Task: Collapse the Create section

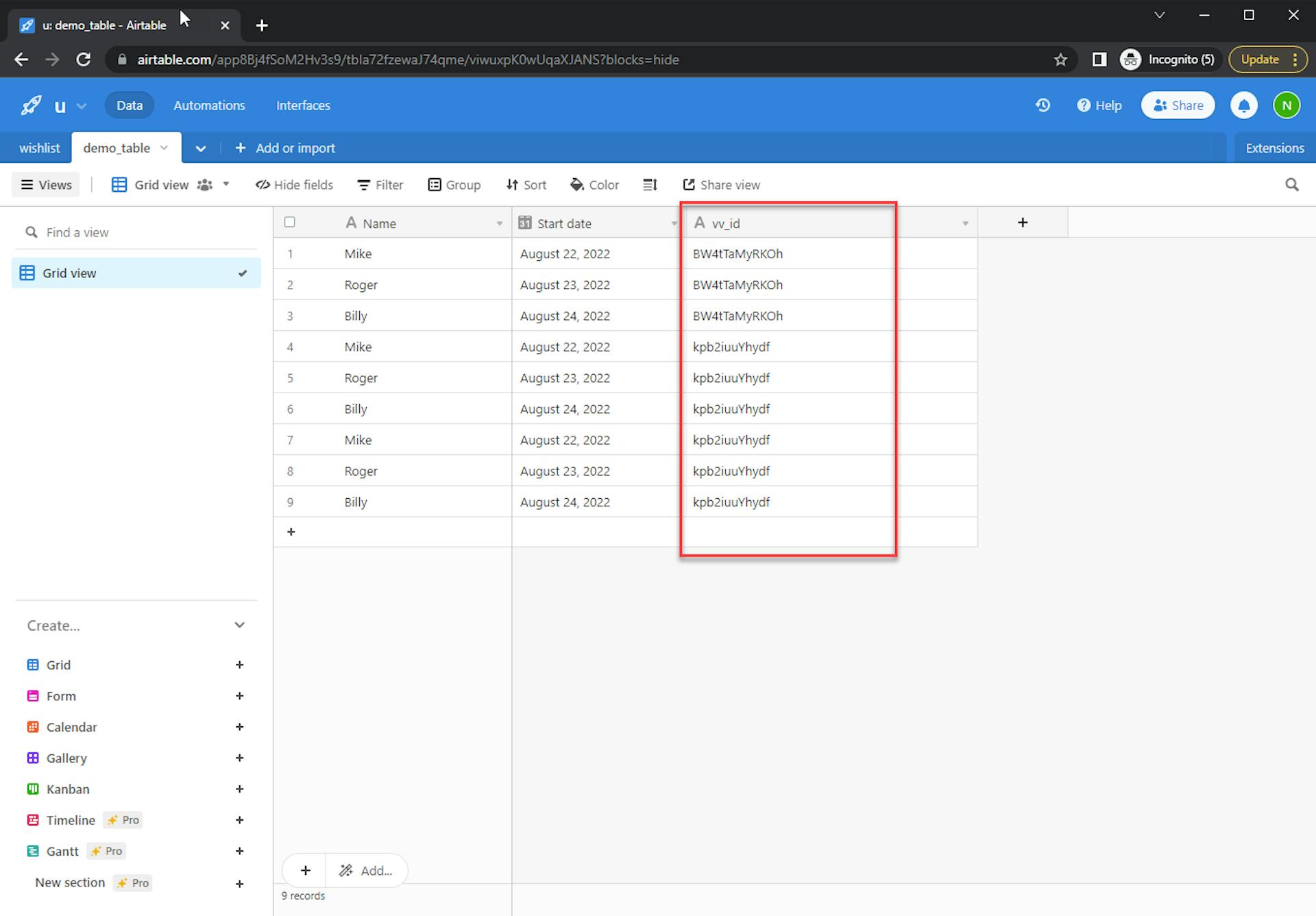Action: point(239,625)
